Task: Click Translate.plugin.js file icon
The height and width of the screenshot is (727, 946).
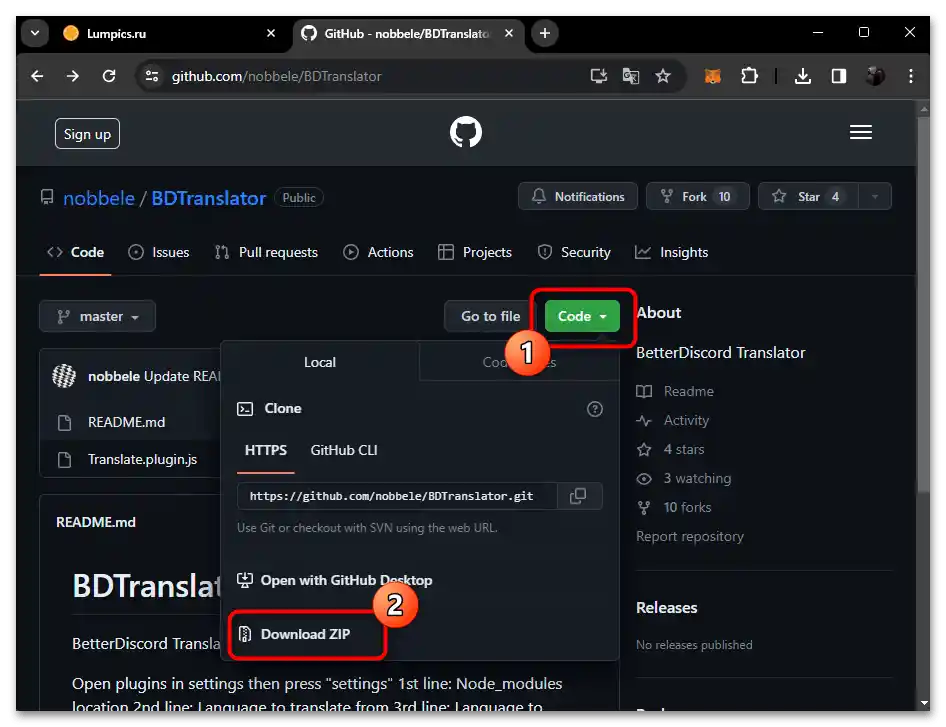Action: click(x=65, y=460)
